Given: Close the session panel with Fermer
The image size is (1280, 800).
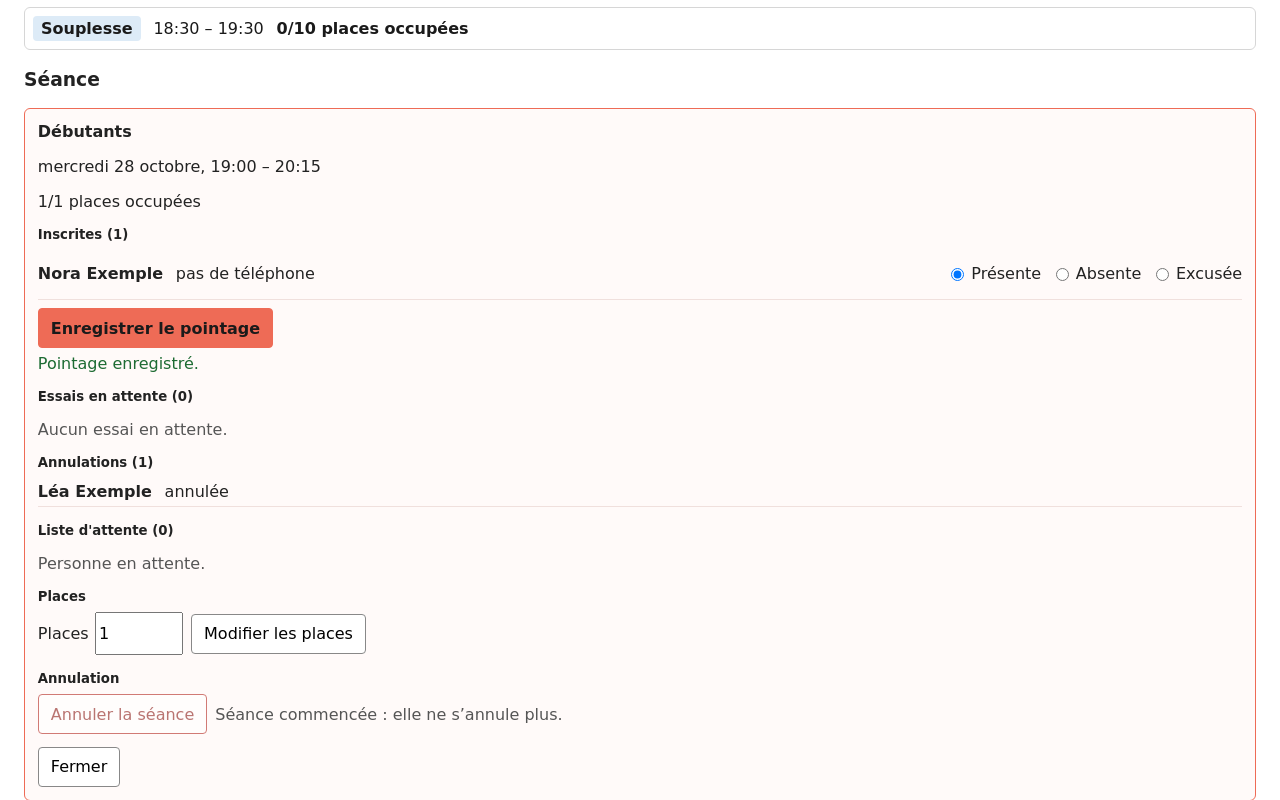Looking at the screenshot, I should [79, 767].
